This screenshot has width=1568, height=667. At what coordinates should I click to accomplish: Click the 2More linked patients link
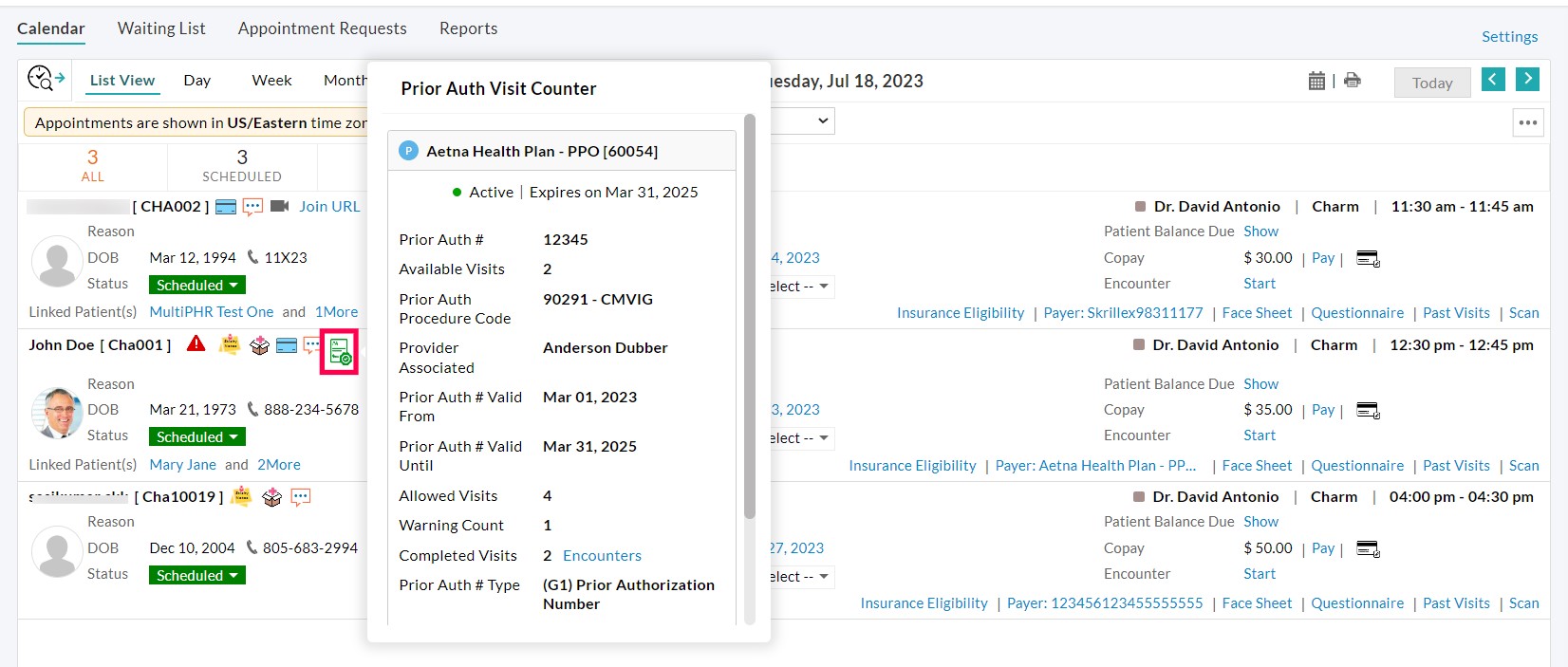coord(279,465)
